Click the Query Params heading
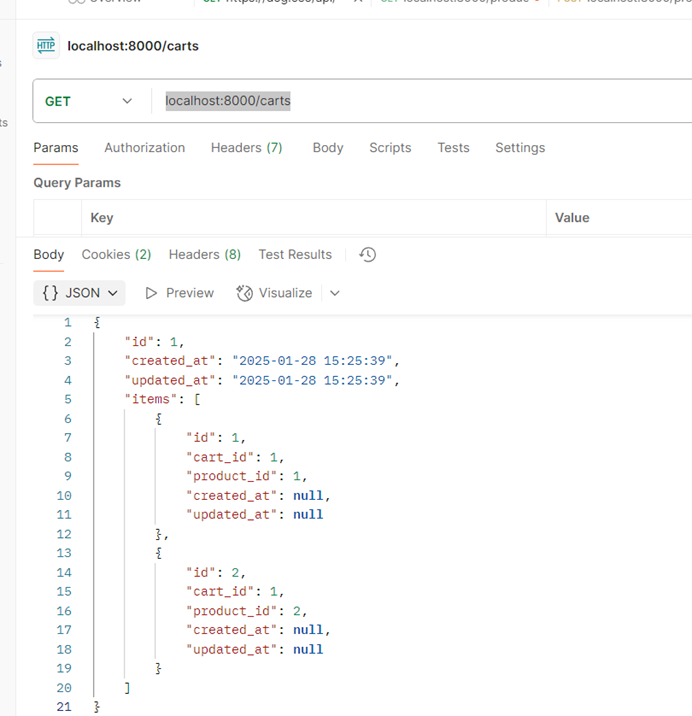692x716 pixels. 77,183
